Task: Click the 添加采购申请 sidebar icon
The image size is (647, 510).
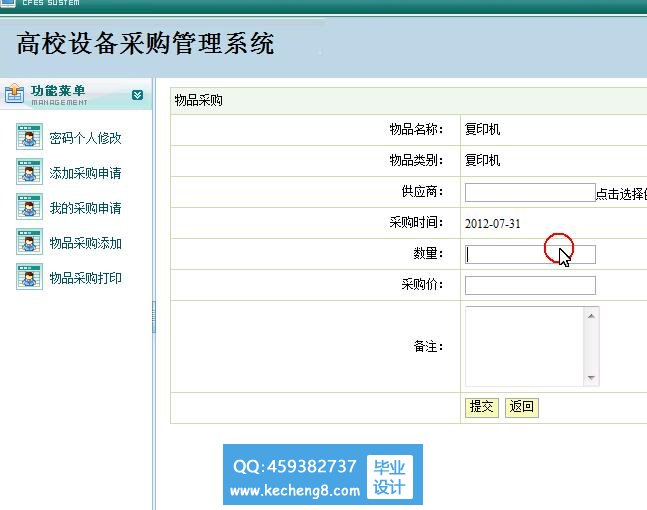Action: coord(29,172)
